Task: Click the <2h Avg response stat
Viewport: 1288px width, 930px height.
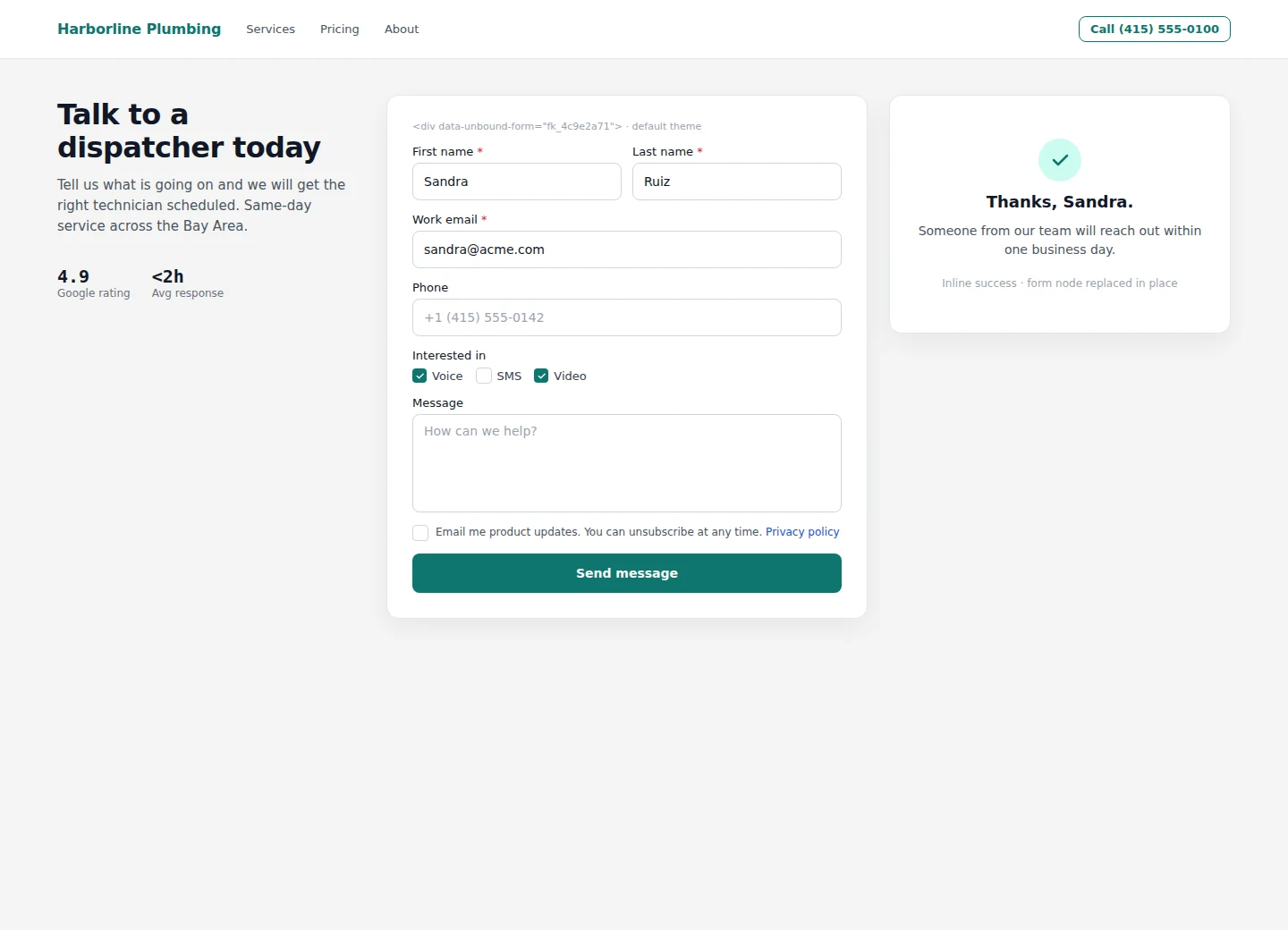Action: point(188,283)
